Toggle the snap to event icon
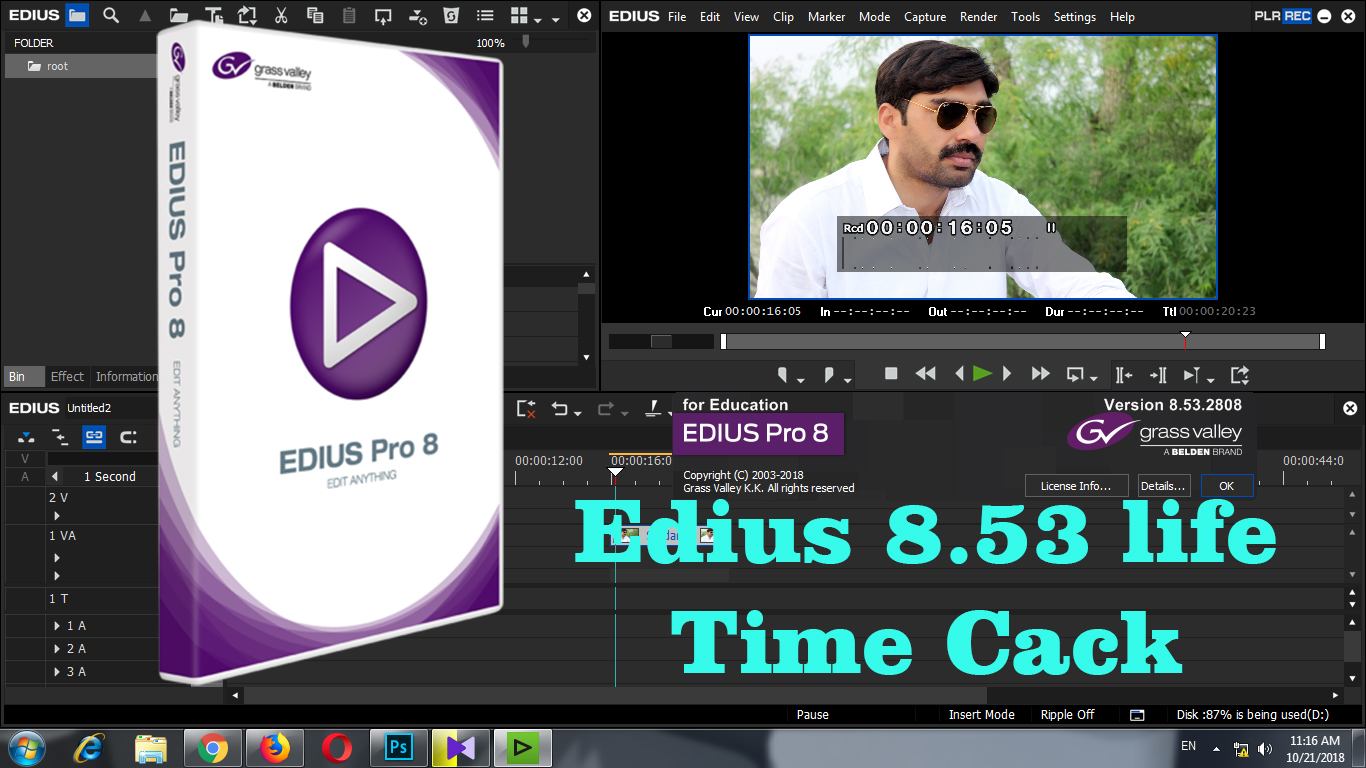Viewport: 1366px width, 768px height. [128, 437]
